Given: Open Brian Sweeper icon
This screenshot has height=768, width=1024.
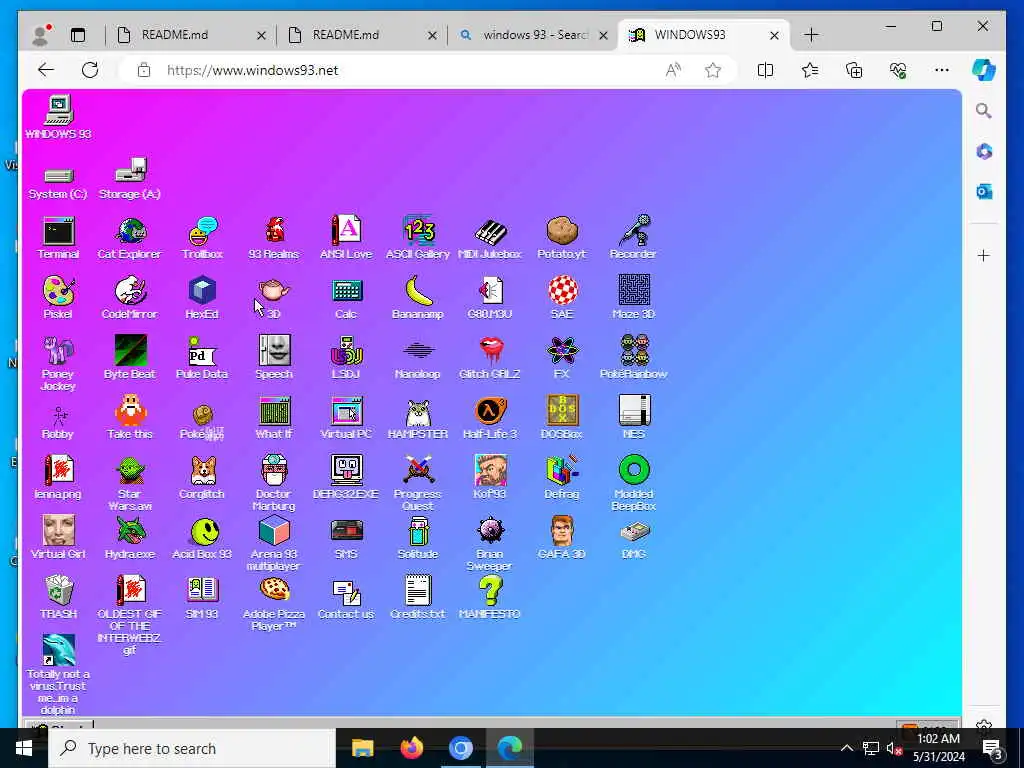Looking at the screenshot, I should pos(490,543).
